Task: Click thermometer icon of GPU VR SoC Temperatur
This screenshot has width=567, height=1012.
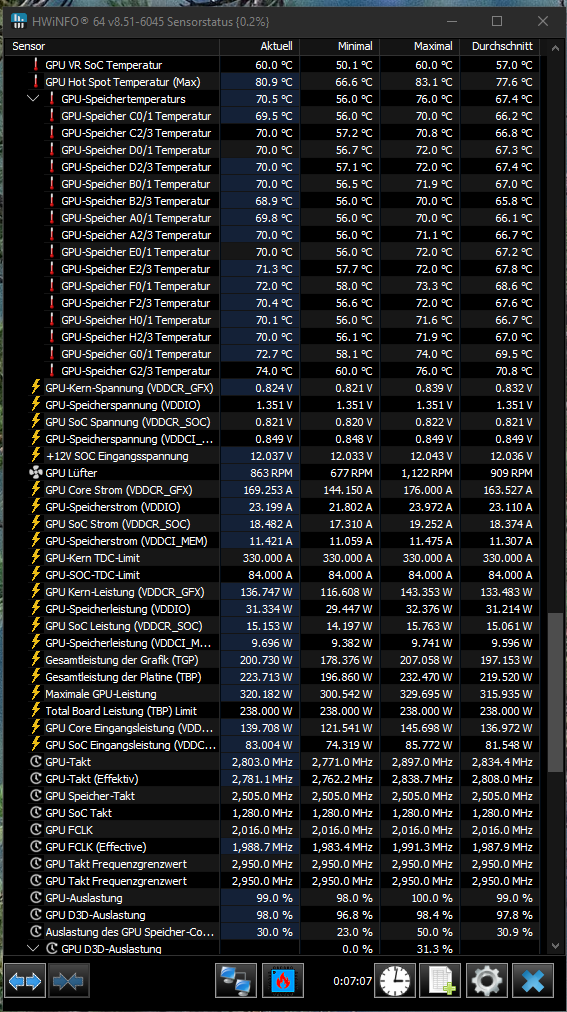Action: [x=36, y=65]
